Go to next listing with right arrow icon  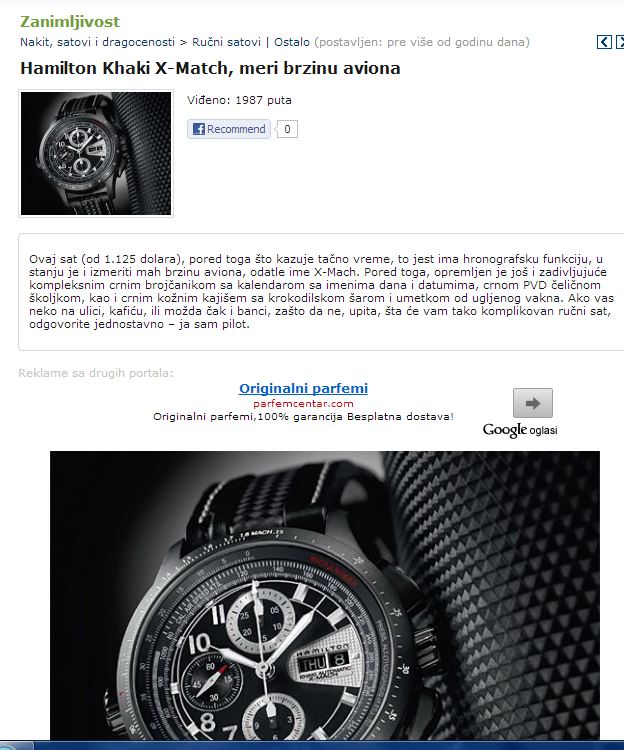click(x=620, y=42)
